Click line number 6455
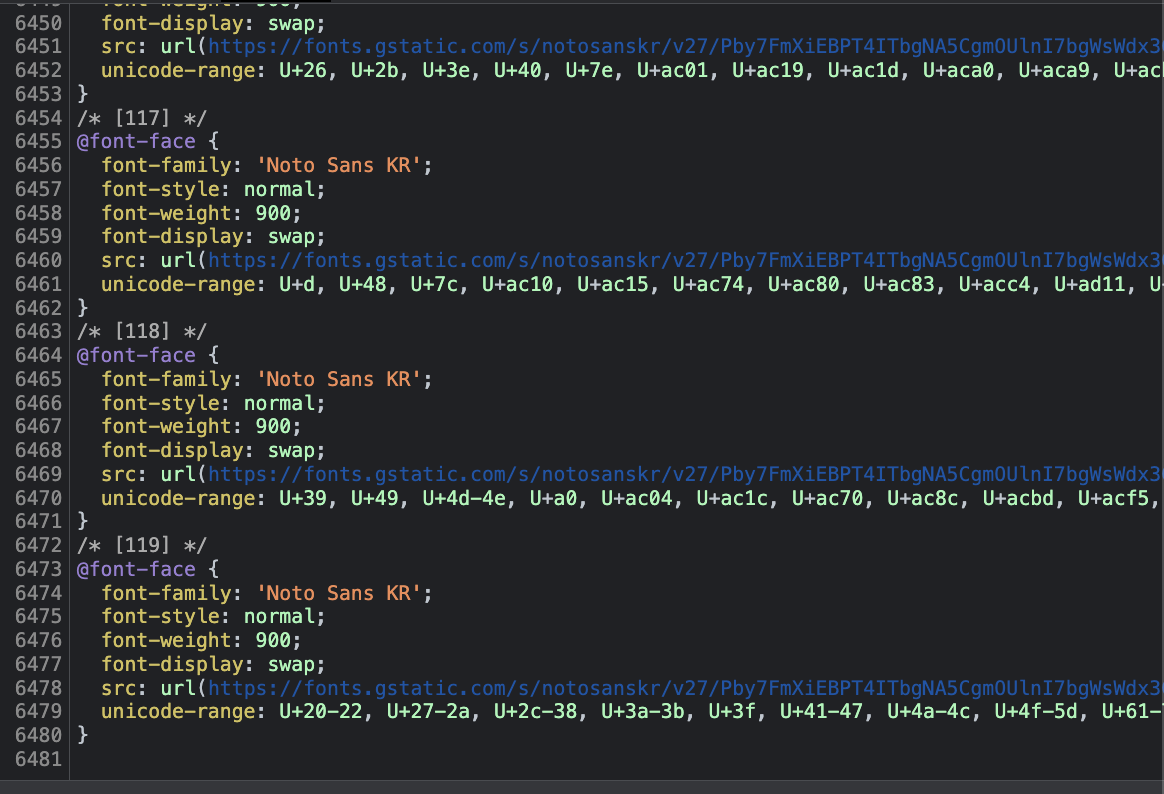Image resolution: width=1164 pixels, height=794 pixels. pyautogui.click(x=38, y=141)
